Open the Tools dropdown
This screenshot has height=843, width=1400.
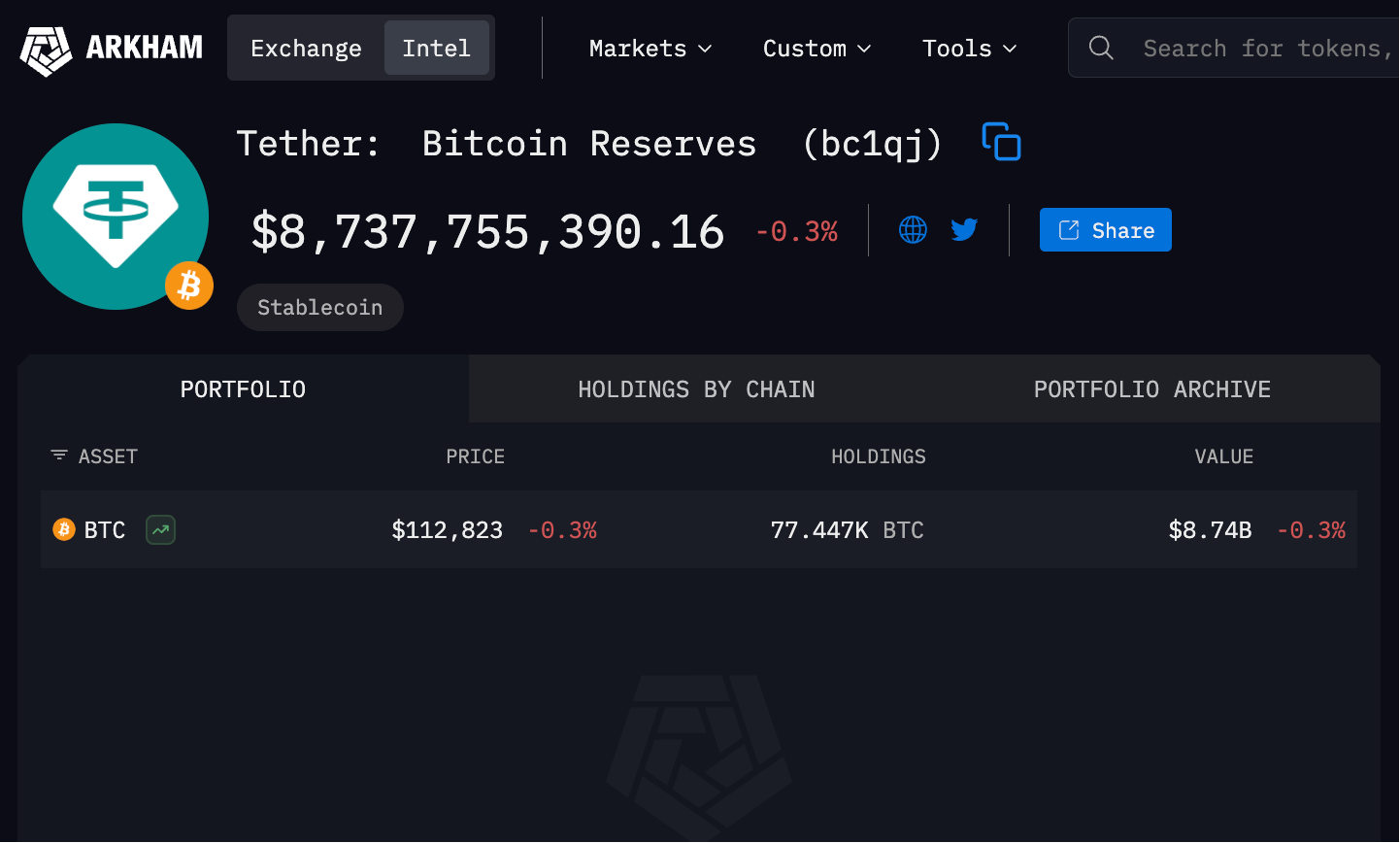pos(968,48)
